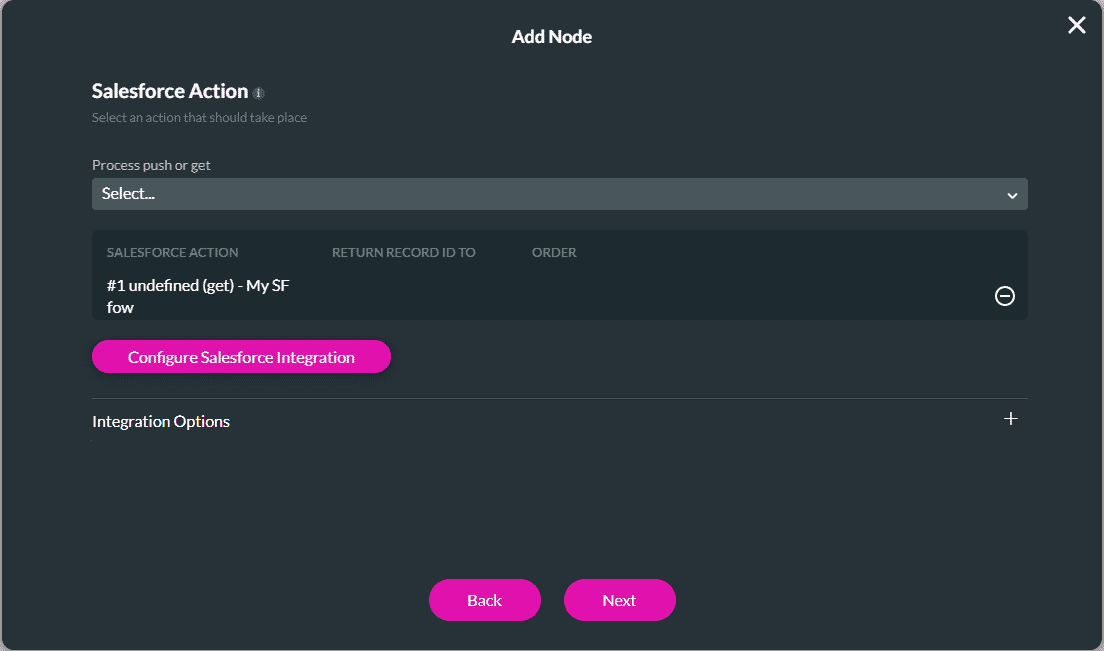Click the Back button
The image size is (1104, 651).
click(x=484, y=600)
